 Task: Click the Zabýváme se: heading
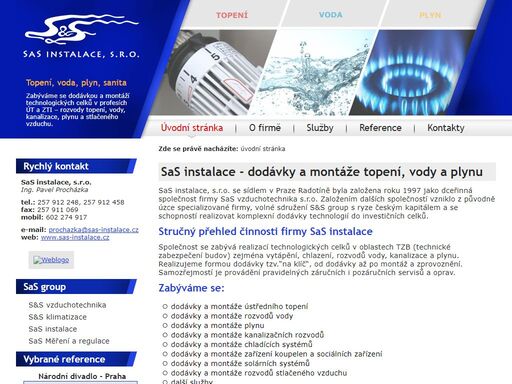coord(191,288)
